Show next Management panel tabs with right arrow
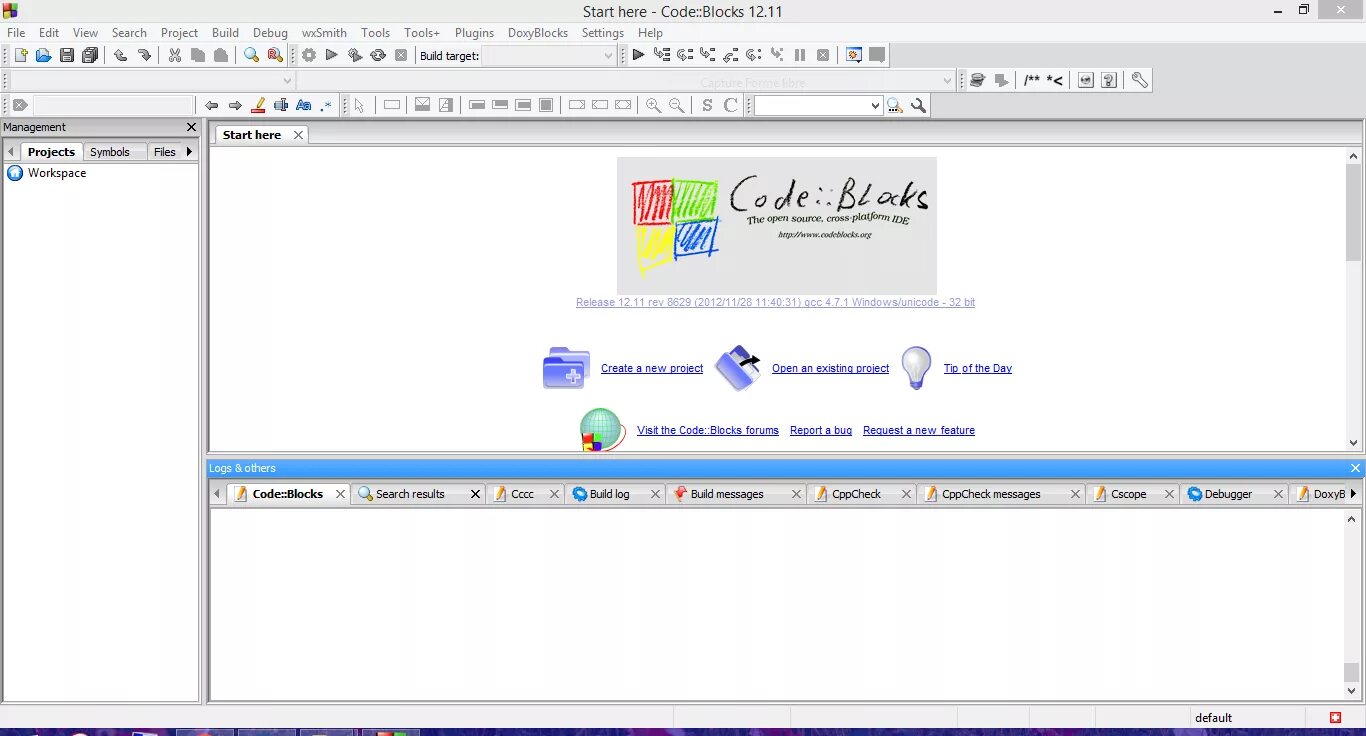 (189, 152)
